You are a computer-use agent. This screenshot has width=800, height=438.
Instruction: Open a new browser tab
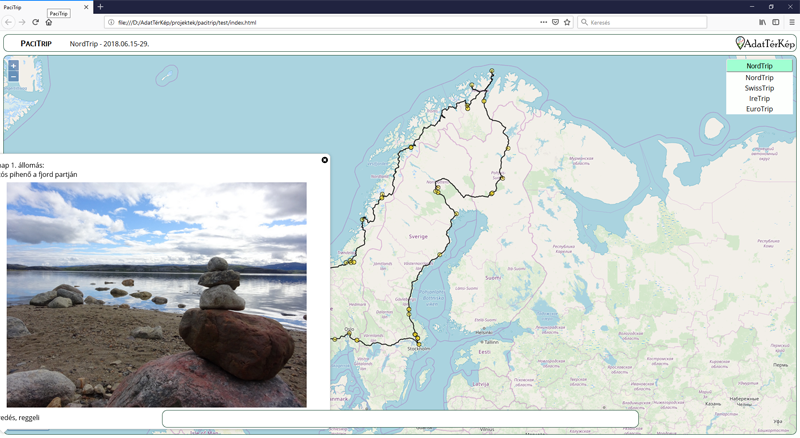pos(101,7)
